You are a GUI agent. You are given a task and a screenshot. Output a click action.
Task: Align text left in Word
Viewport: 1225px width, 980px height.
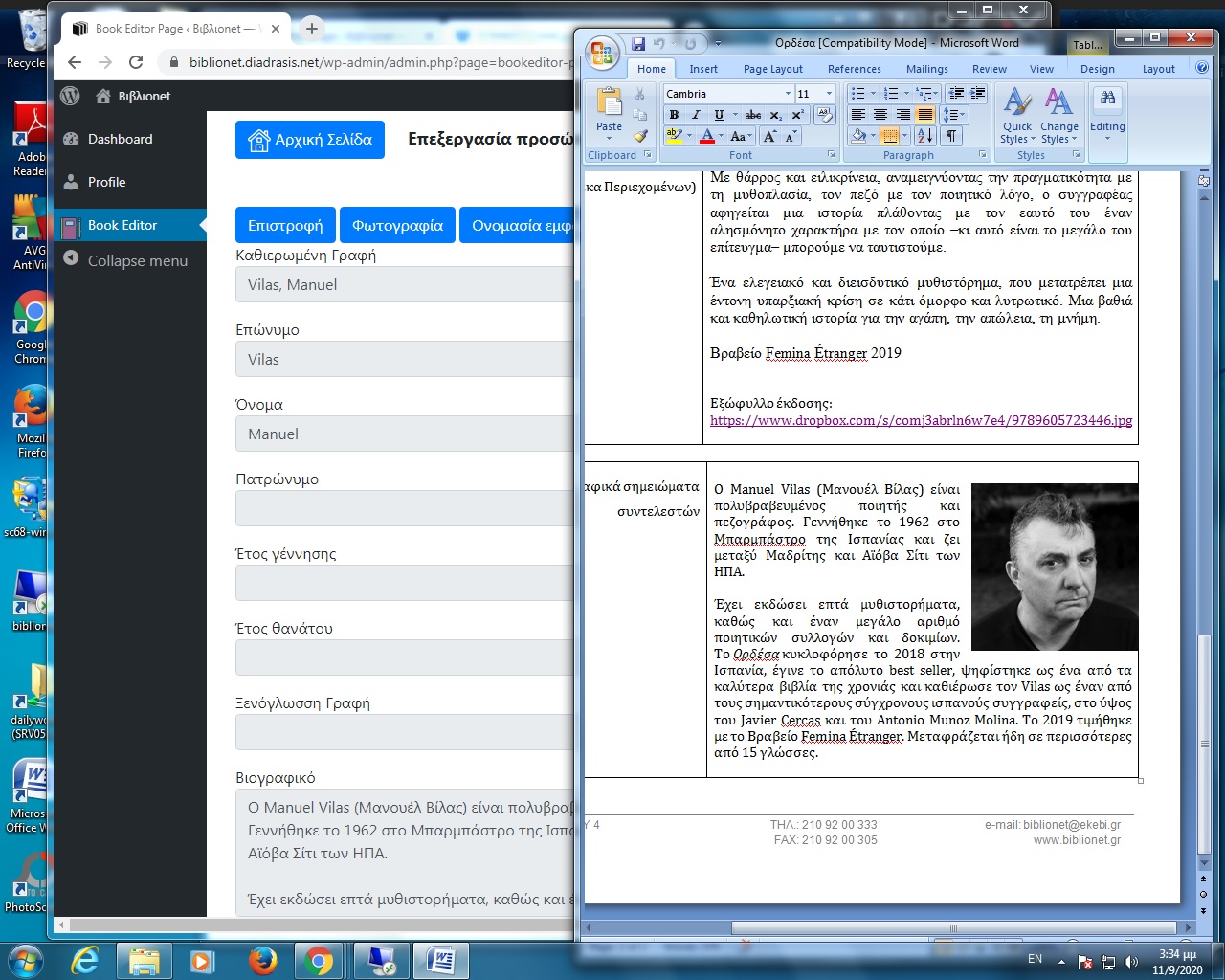pyautogui.click(x=858, y=115)
